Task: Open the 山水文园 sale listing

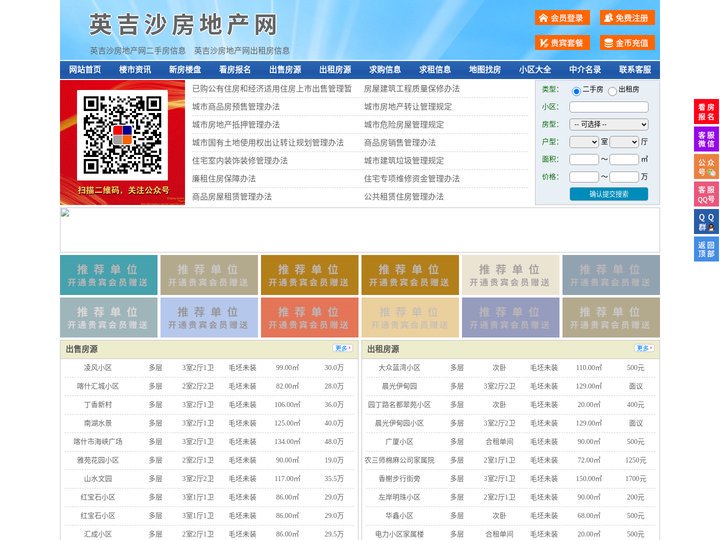Action: 98,478
